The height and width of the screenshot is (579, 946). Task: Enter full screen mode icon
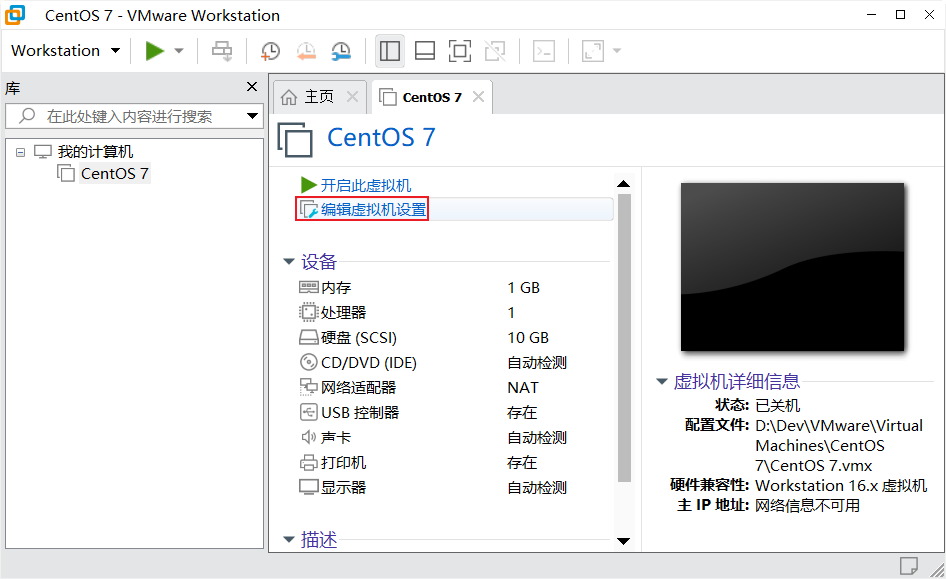[x=460, y=51]
